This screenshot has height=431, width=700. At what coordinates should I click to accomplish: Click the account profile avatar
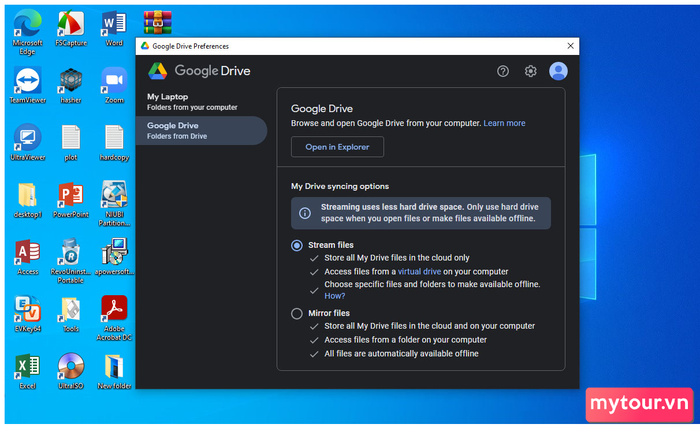coord(558,71)
